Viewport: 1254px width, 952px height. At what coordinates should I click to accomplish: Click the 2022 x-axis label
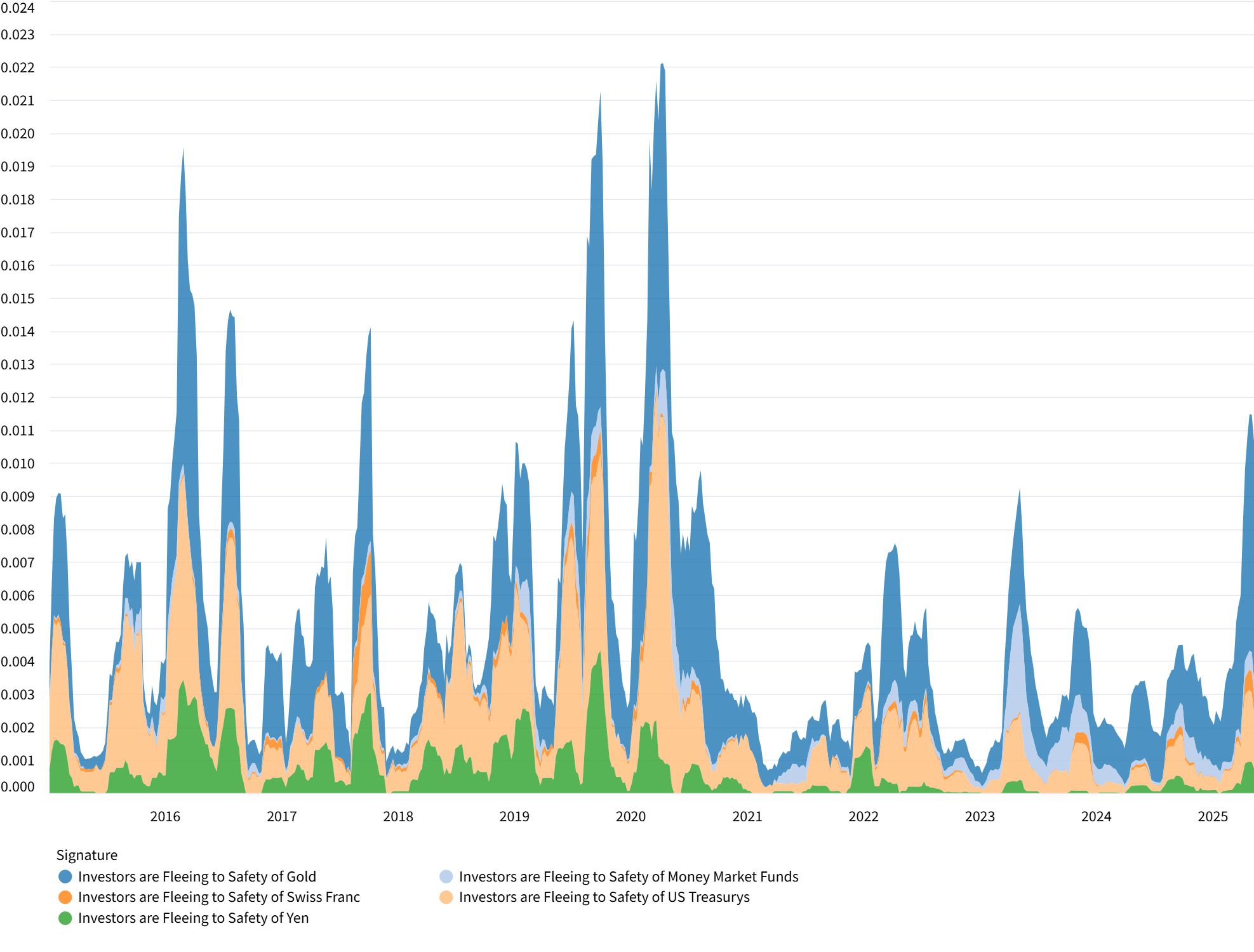pos(864,817)
